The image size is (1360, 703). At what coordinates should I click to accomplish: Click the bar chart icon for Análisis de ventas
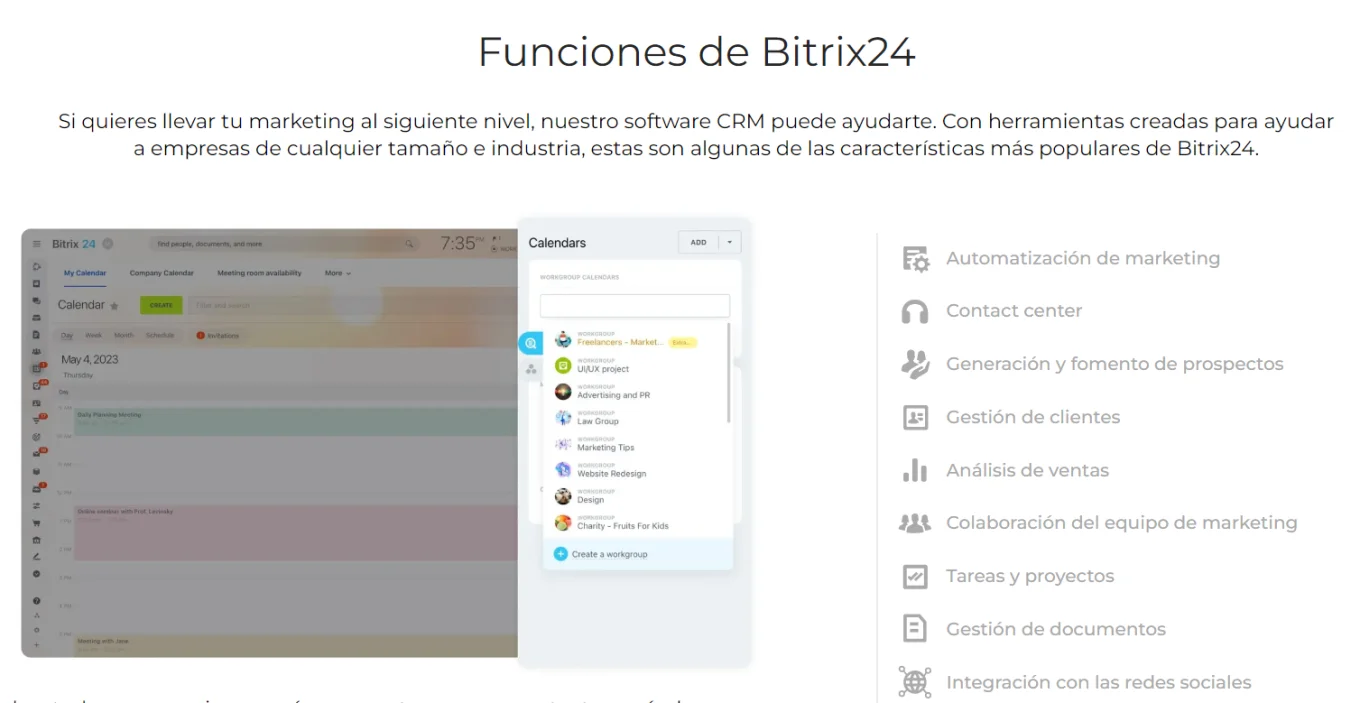pyautogui.click(x=915, y=470)
